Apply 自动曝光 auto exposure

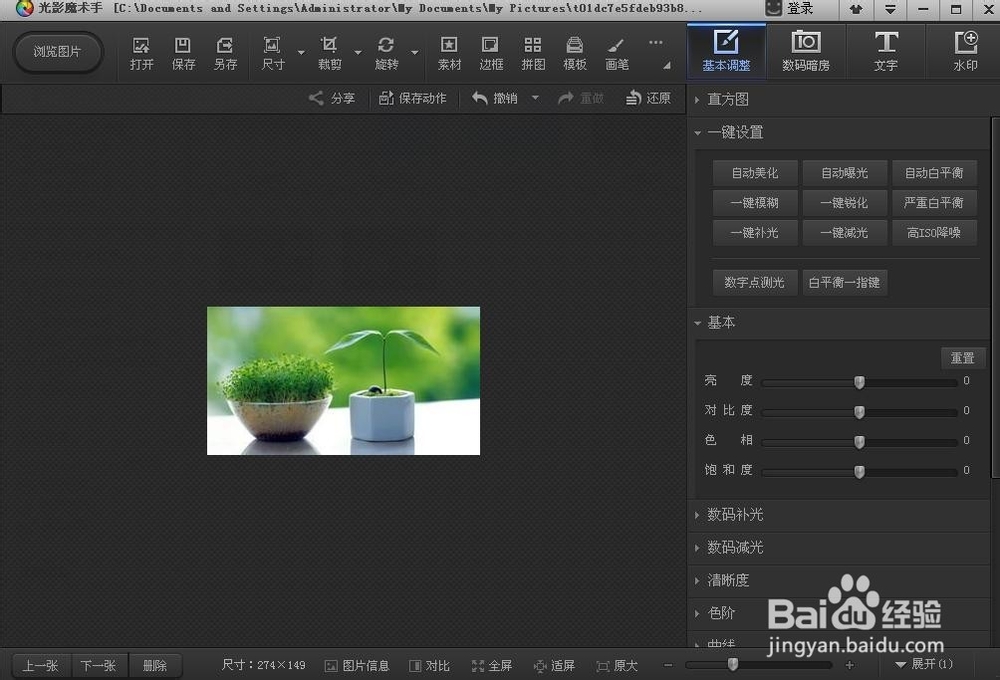844,173
